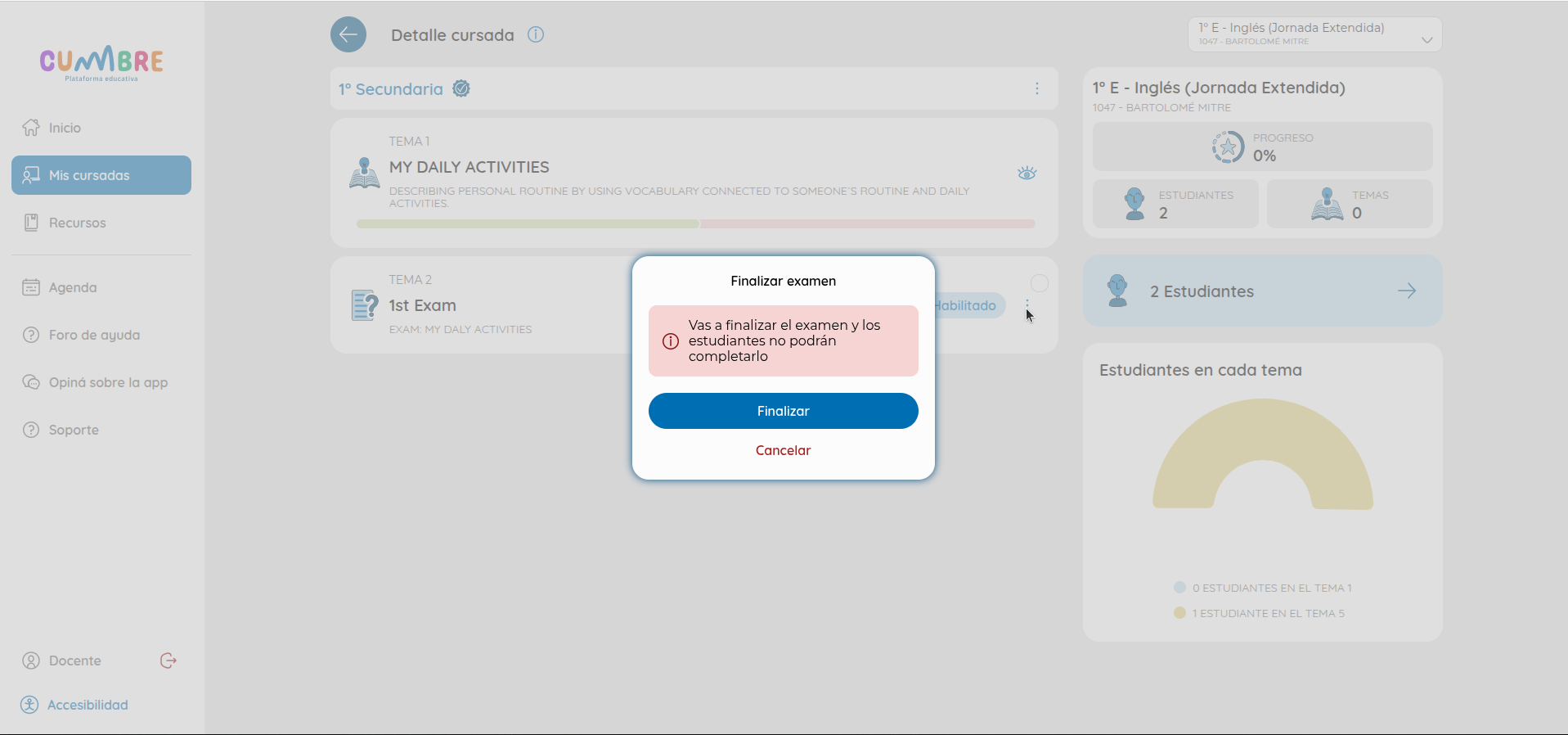Open the three-dot menu of 1st Exam
The height and width of the screenshot is (735, 1568).
click(x=1027, y=305)
